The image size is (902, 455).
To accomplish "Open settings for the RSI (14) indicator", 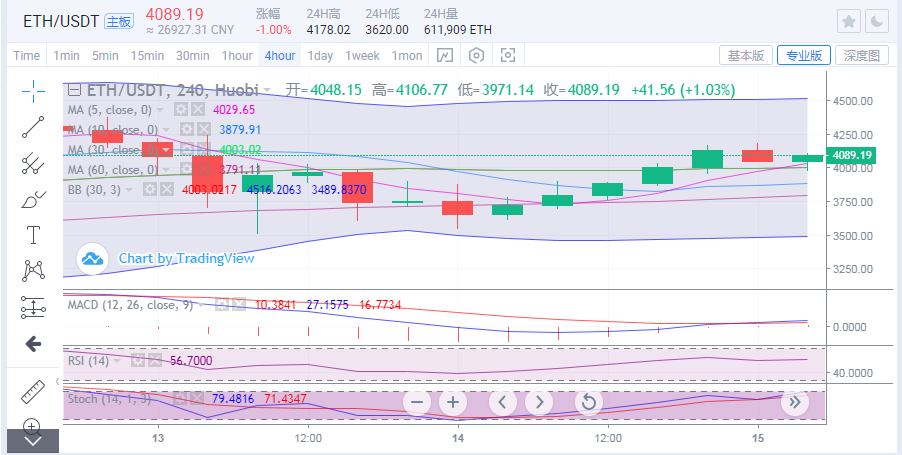I will pos(137,361).
